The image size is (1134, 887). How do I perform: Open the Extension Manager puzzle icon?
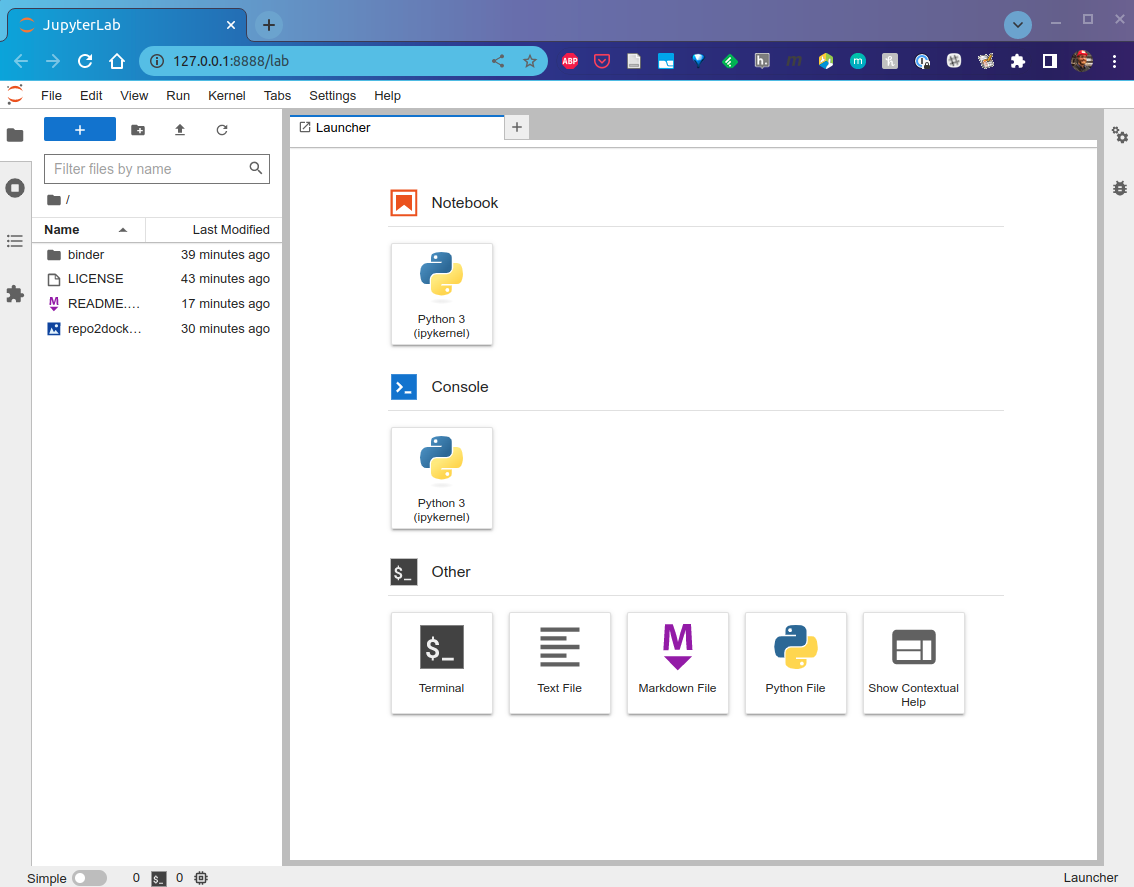(15, 294)
